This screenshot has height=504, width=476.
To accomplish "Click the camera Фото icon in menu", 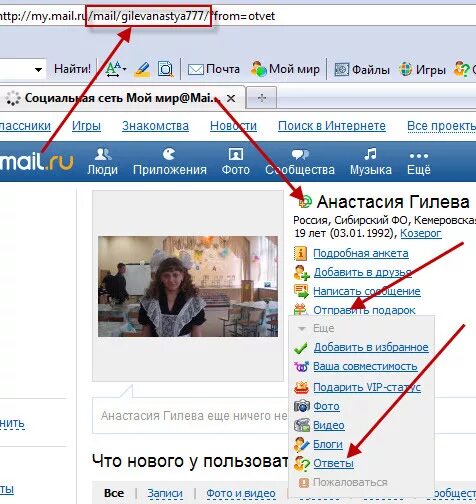I will [302, 406].
